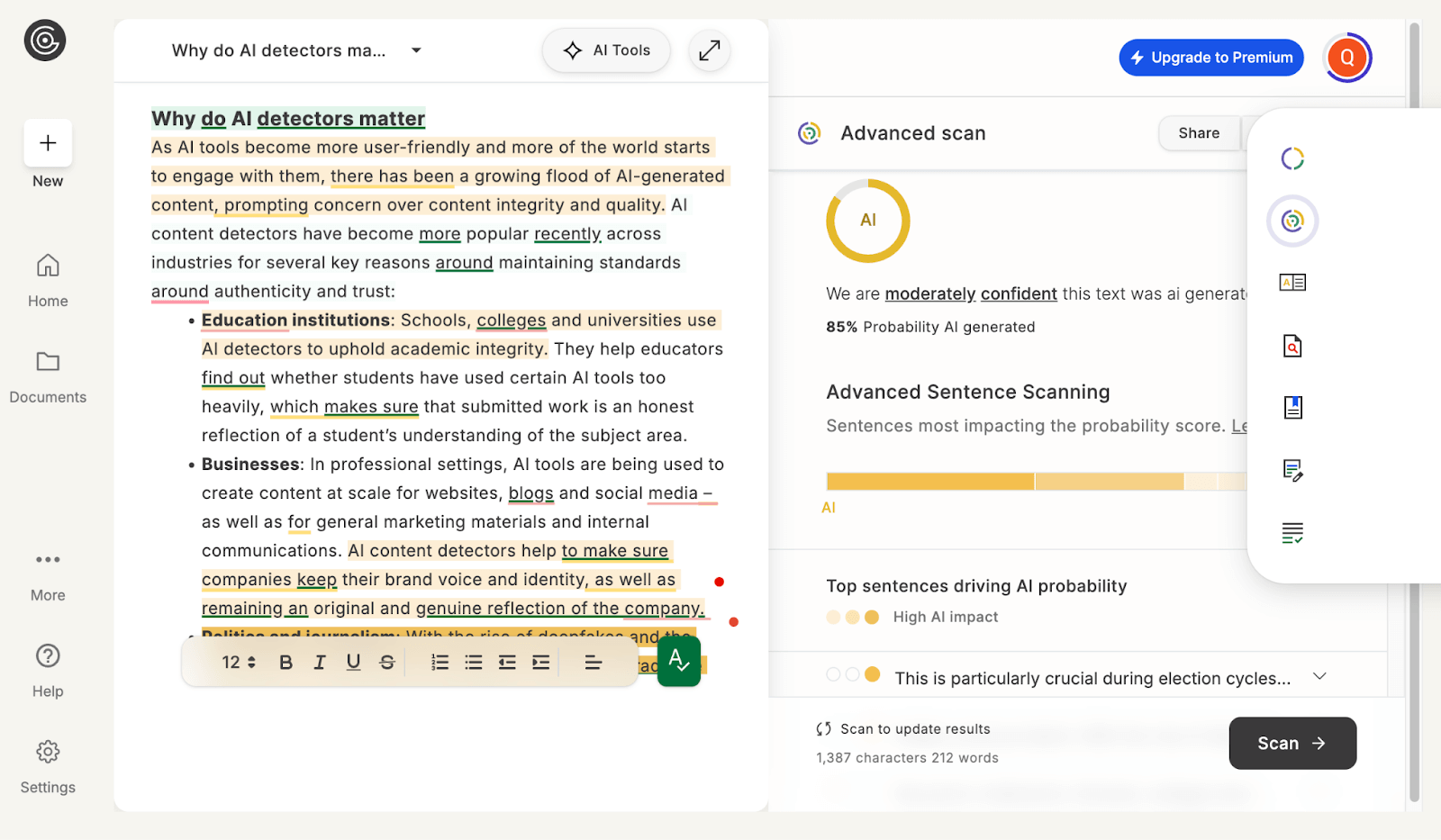Expand editor to full screen
This screenshot has height=840, width=1441.
(710, 50)
